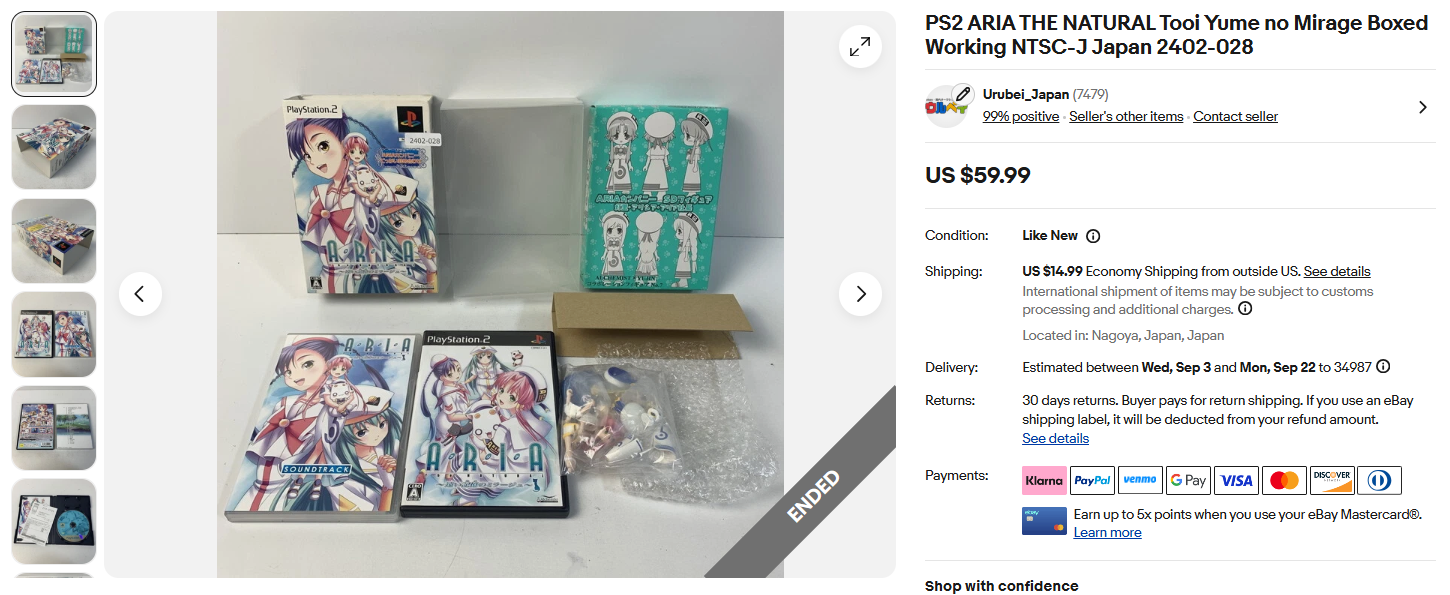The width and height of the screenshot is (1450, 595).
Task: Open the 99% positive feedback link
Action: click(x=1021, y=117)
